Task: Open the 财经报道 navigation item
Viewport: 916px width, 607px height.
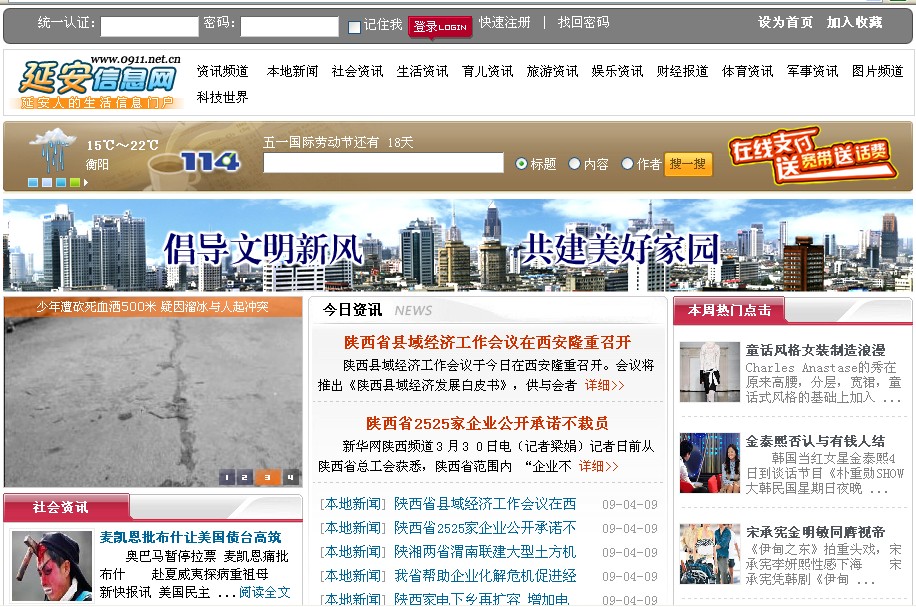Action: coord(682,71)
